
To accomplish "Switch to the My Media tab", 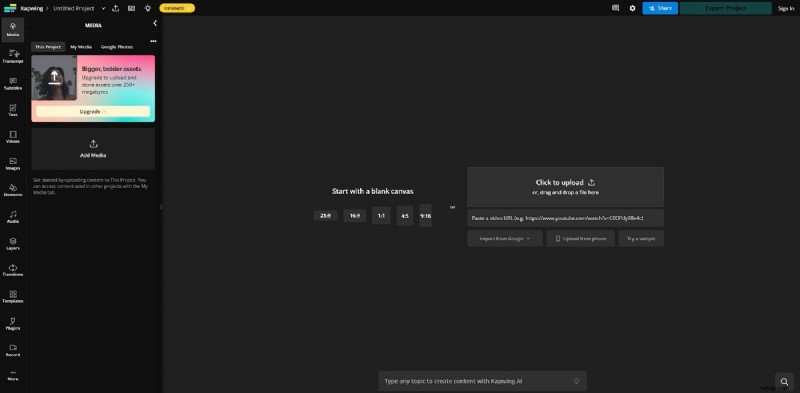I will pos(81,47).
